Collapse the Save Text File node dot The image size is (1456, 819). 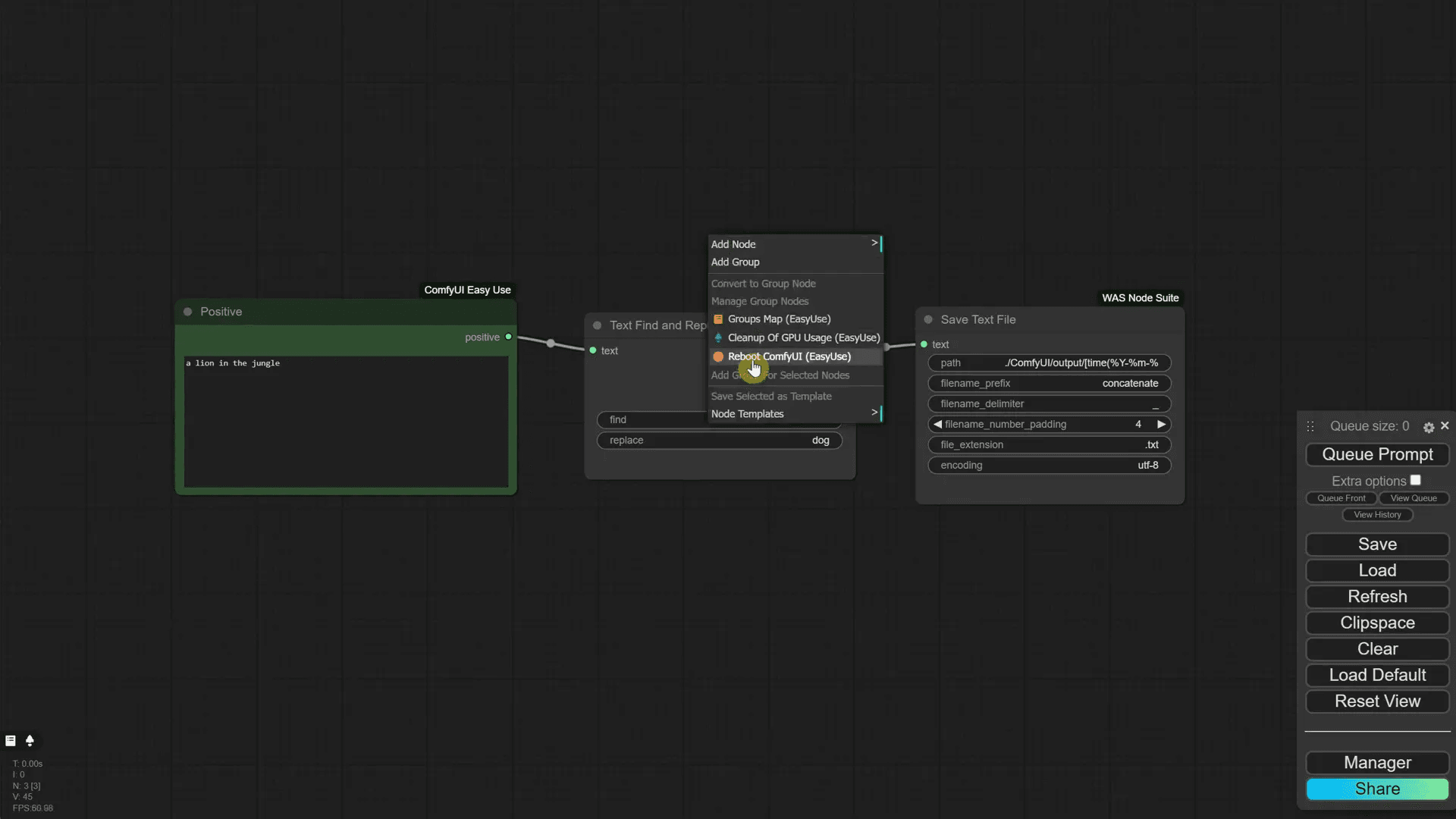click(x=928, y=320)
